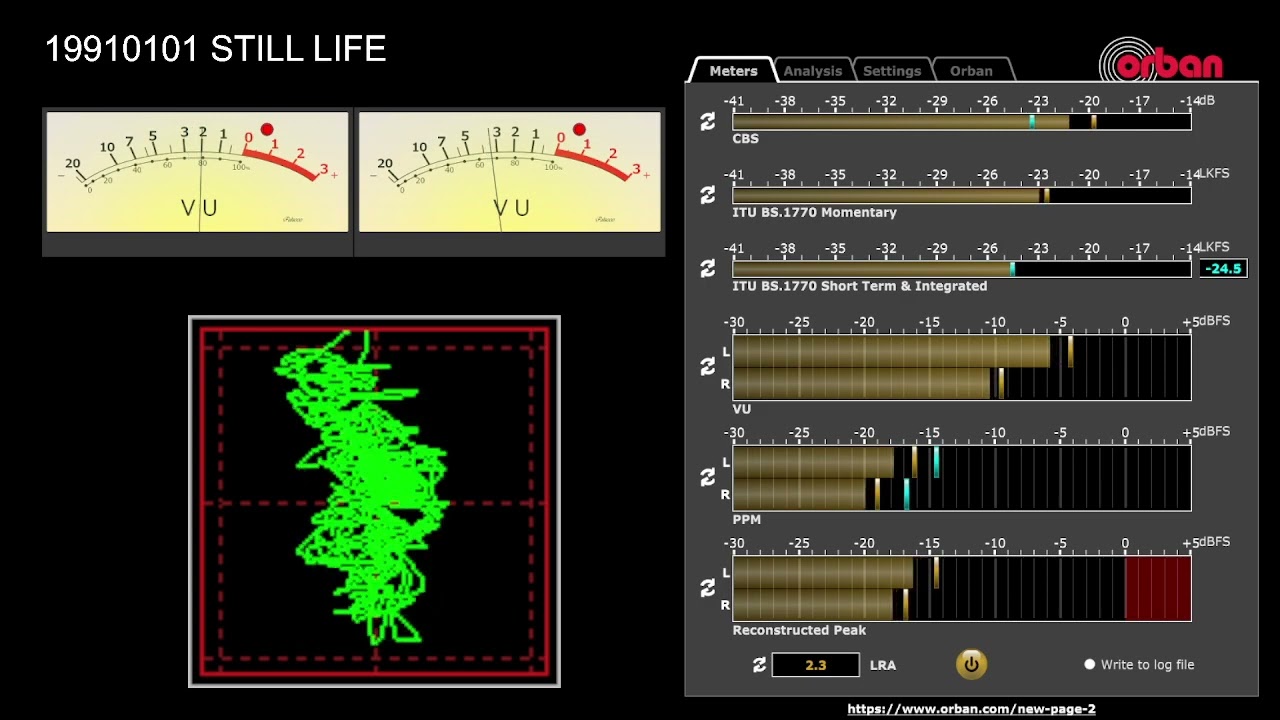
Task: Click the left analog VU meter
Action: pyautogui.click(x=198, y=172)
